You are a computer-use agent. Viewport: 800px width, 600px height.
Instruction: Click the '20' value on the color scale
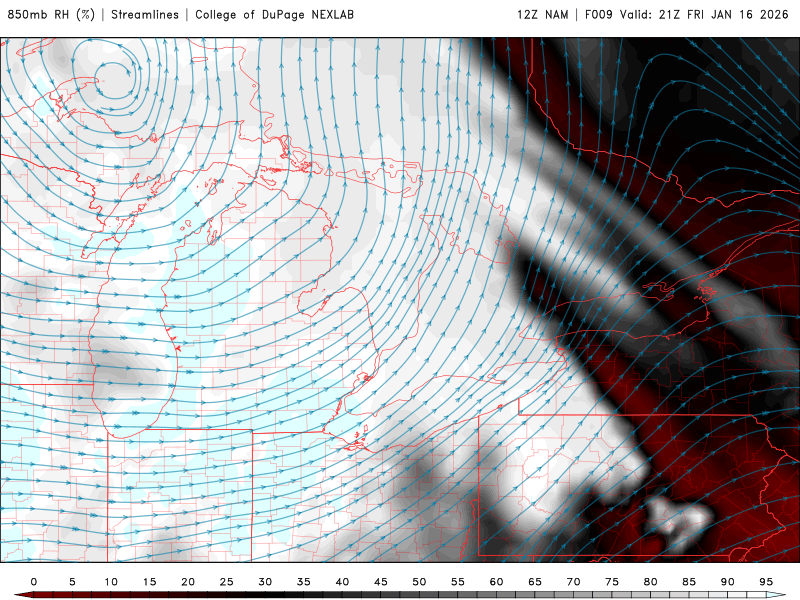click(x=188, y=582)
